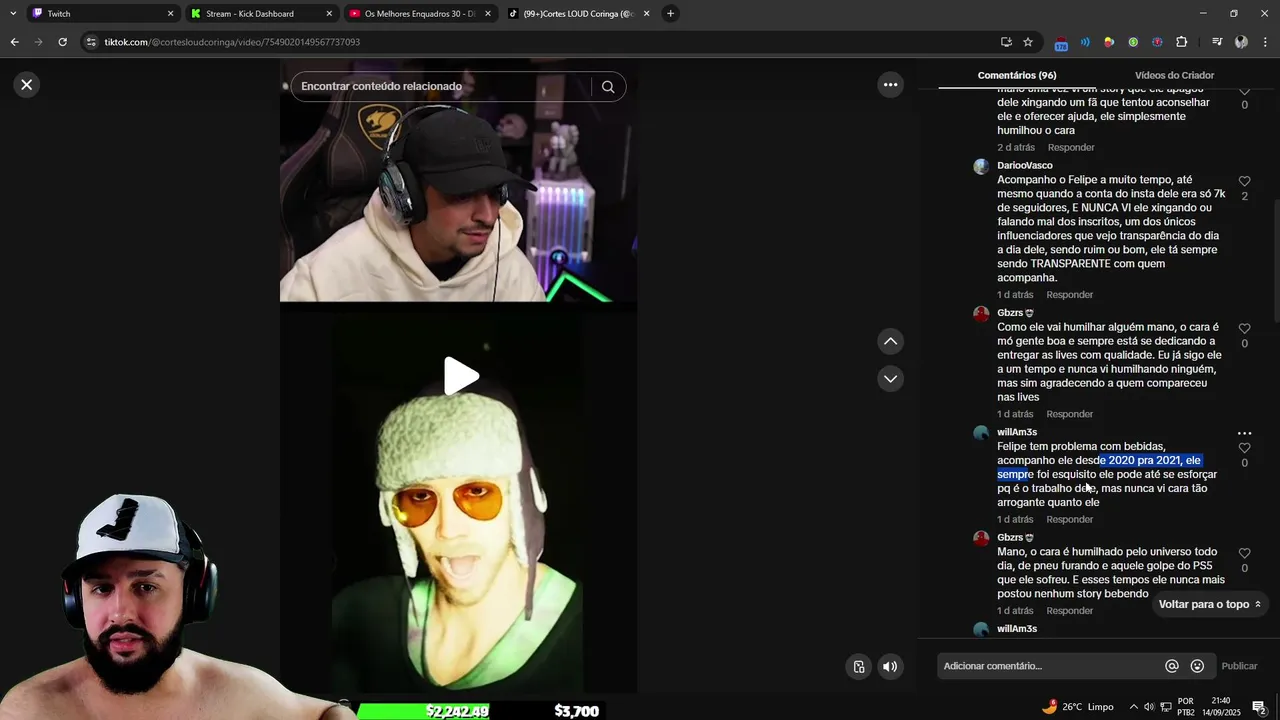The image size is (1280, 720).
Task: Close the Cortes LOUD Coringa tab
Action: tap(646, 14)
